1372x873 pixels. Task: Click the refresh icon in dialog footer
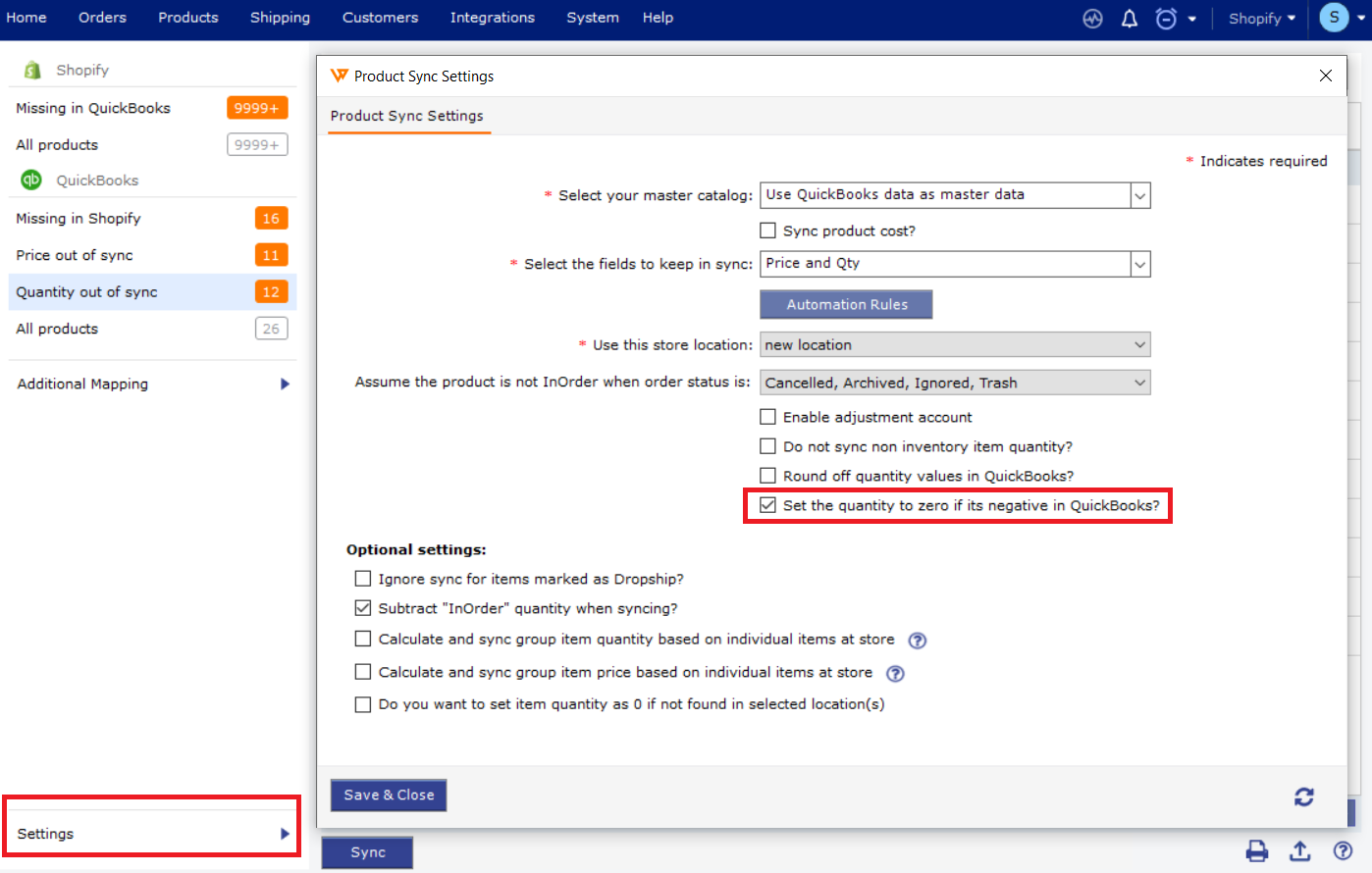click(x=1303, y=796)
